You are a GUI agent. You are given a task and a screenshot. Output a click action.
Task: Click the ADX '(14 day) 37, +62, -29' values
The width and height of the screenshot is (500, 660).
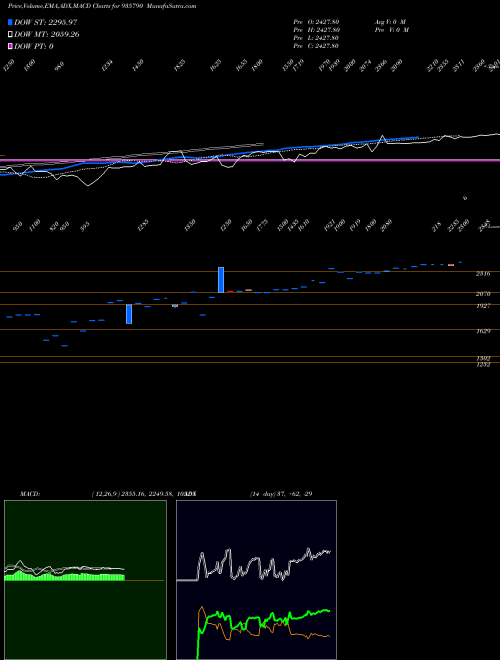[281, 494]
